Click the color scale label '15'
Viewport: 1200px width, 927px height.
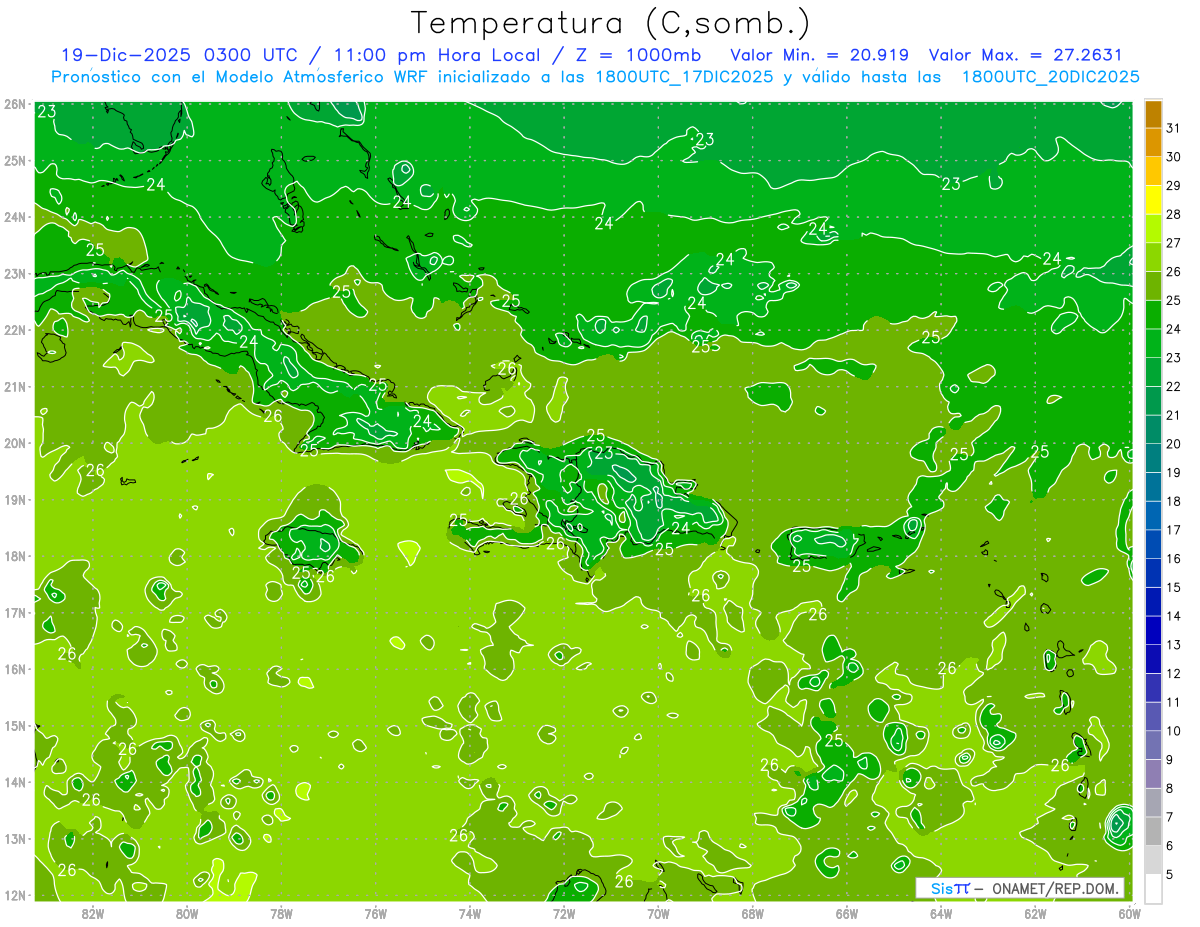[x=1173, y=586]
